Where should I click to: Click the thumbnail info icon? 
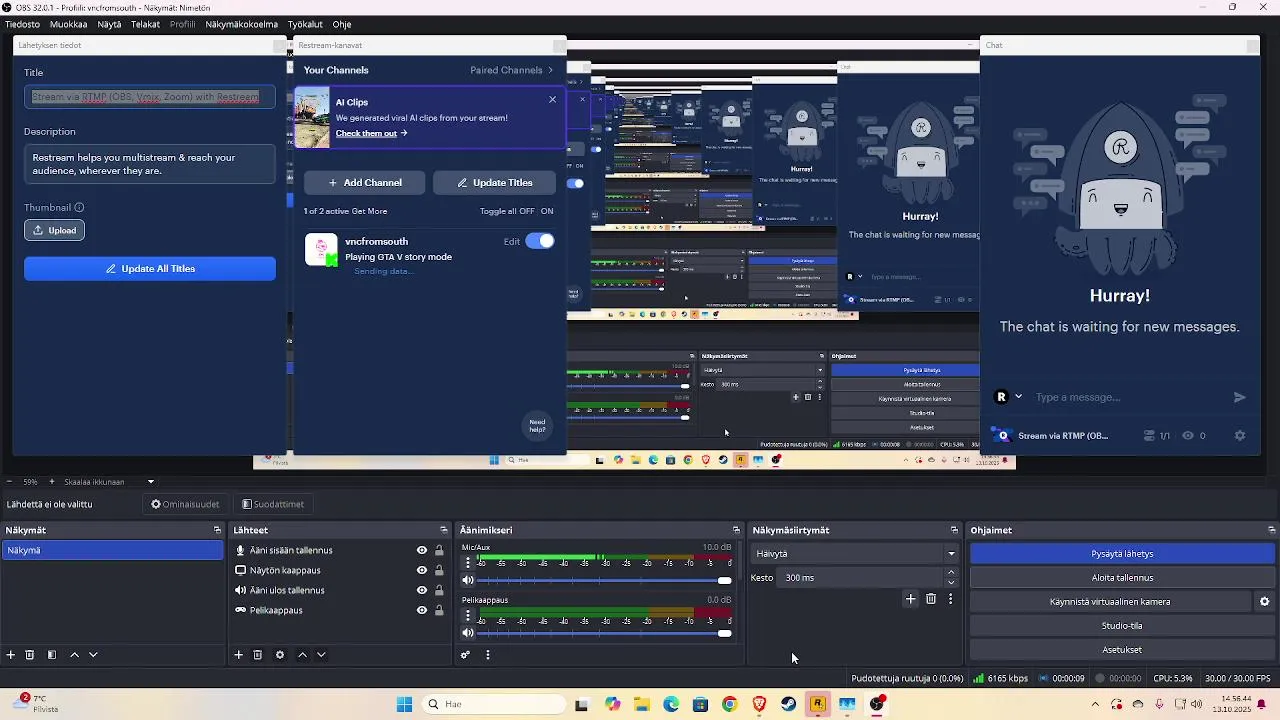click(x=79, y=208)
